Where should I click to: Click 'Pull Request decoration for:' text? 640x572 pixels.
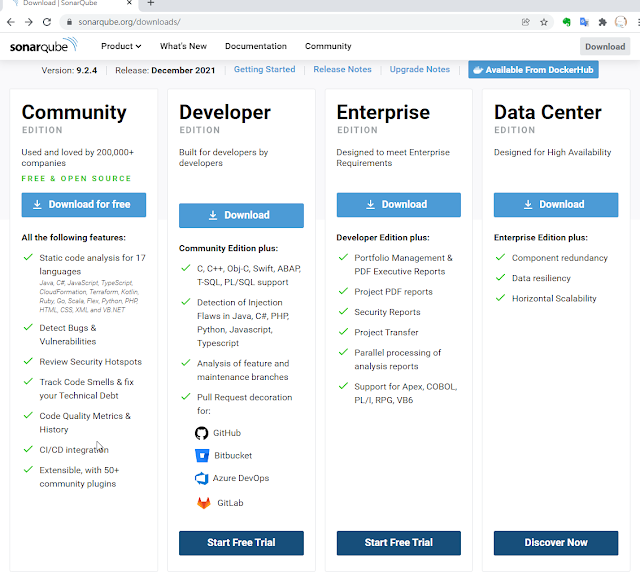pos(244,404)
